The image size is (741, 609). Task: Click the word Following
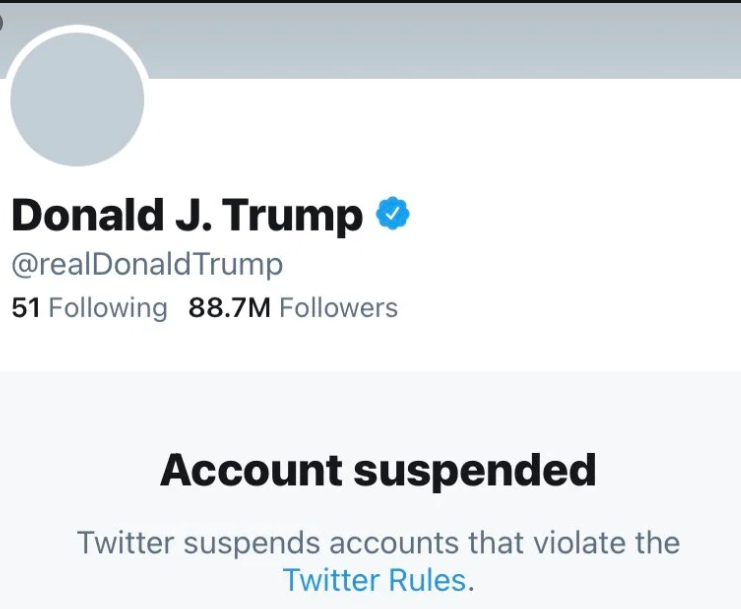tap(108, 309)
